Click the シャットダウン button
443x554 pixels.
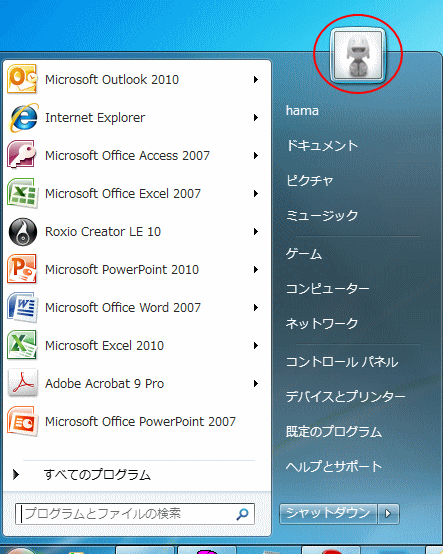[328, 513]
